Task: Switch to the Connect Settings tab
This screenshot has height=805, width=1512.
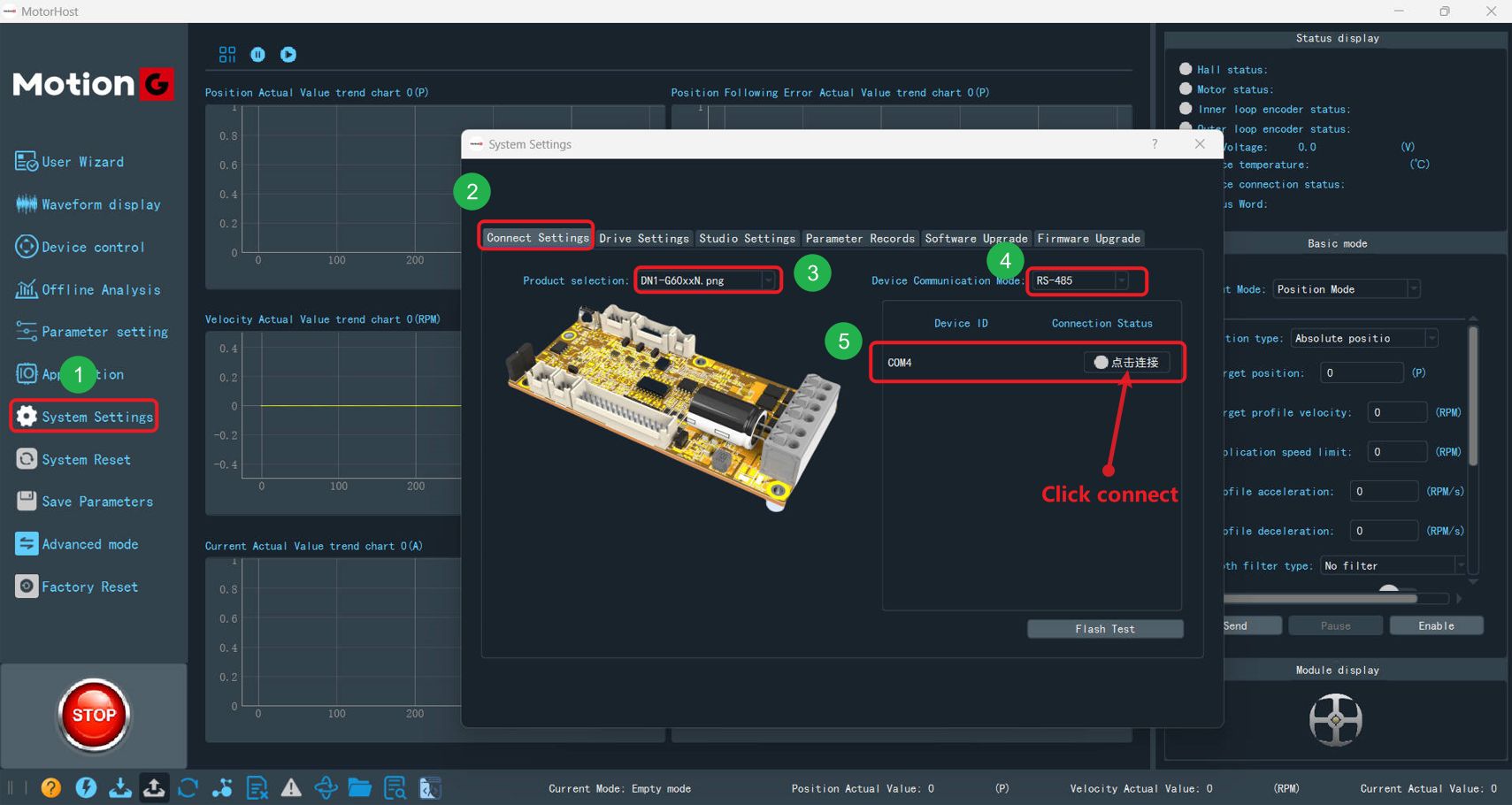Action: pos(537,238)
